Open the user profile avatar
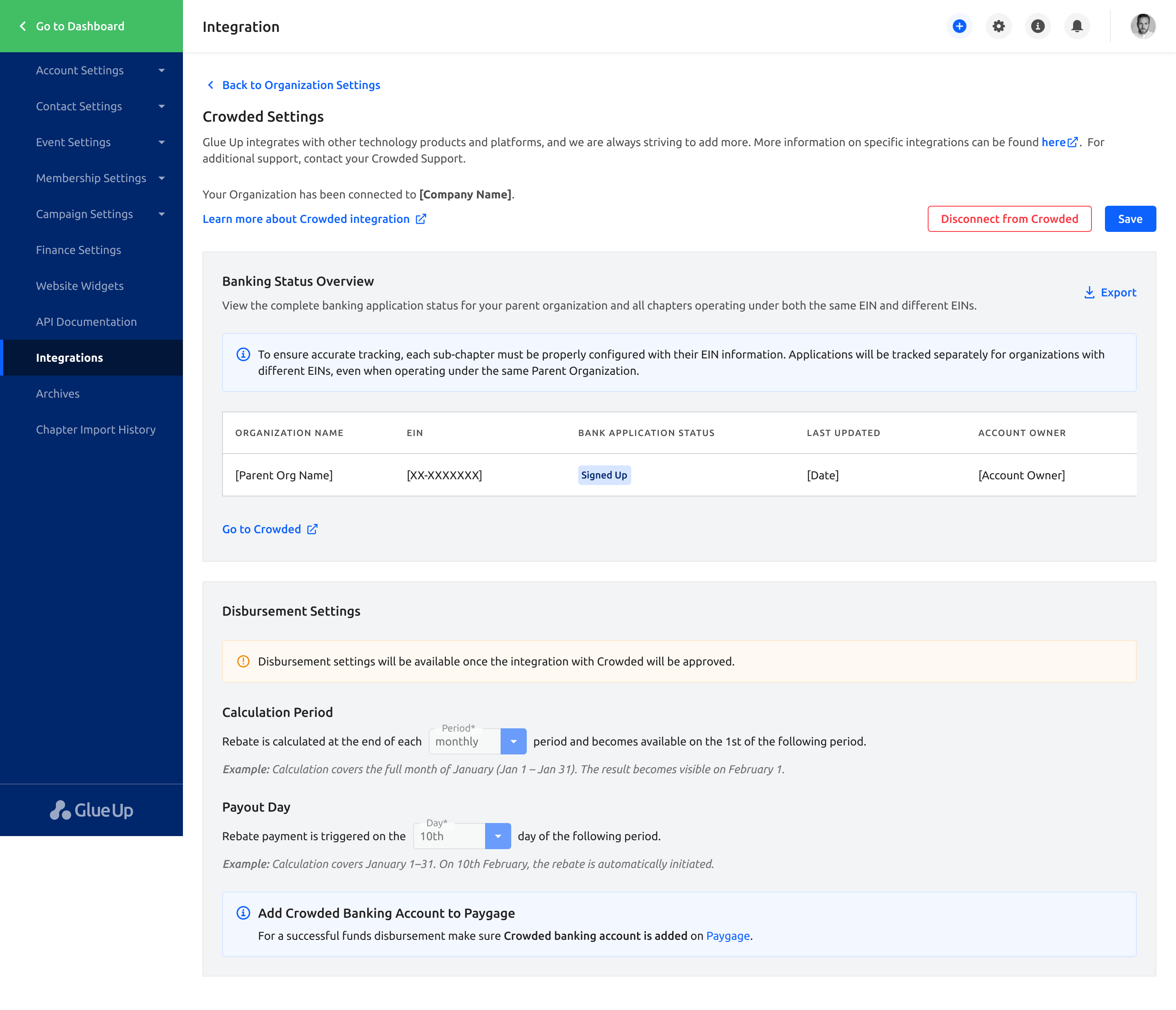The height and width of the screenshot is (1010, 1176). [1143, 26]
